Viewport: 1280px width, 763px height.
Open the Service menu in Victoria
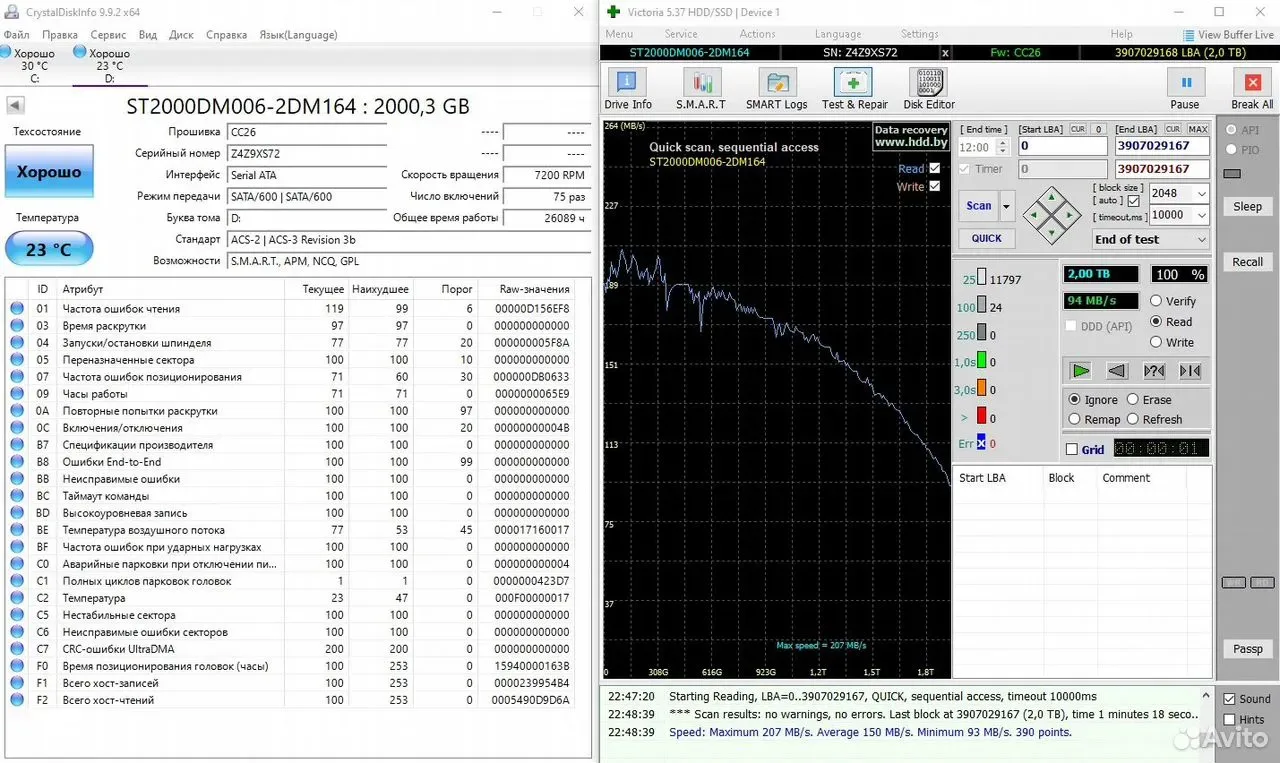[681, 34]
